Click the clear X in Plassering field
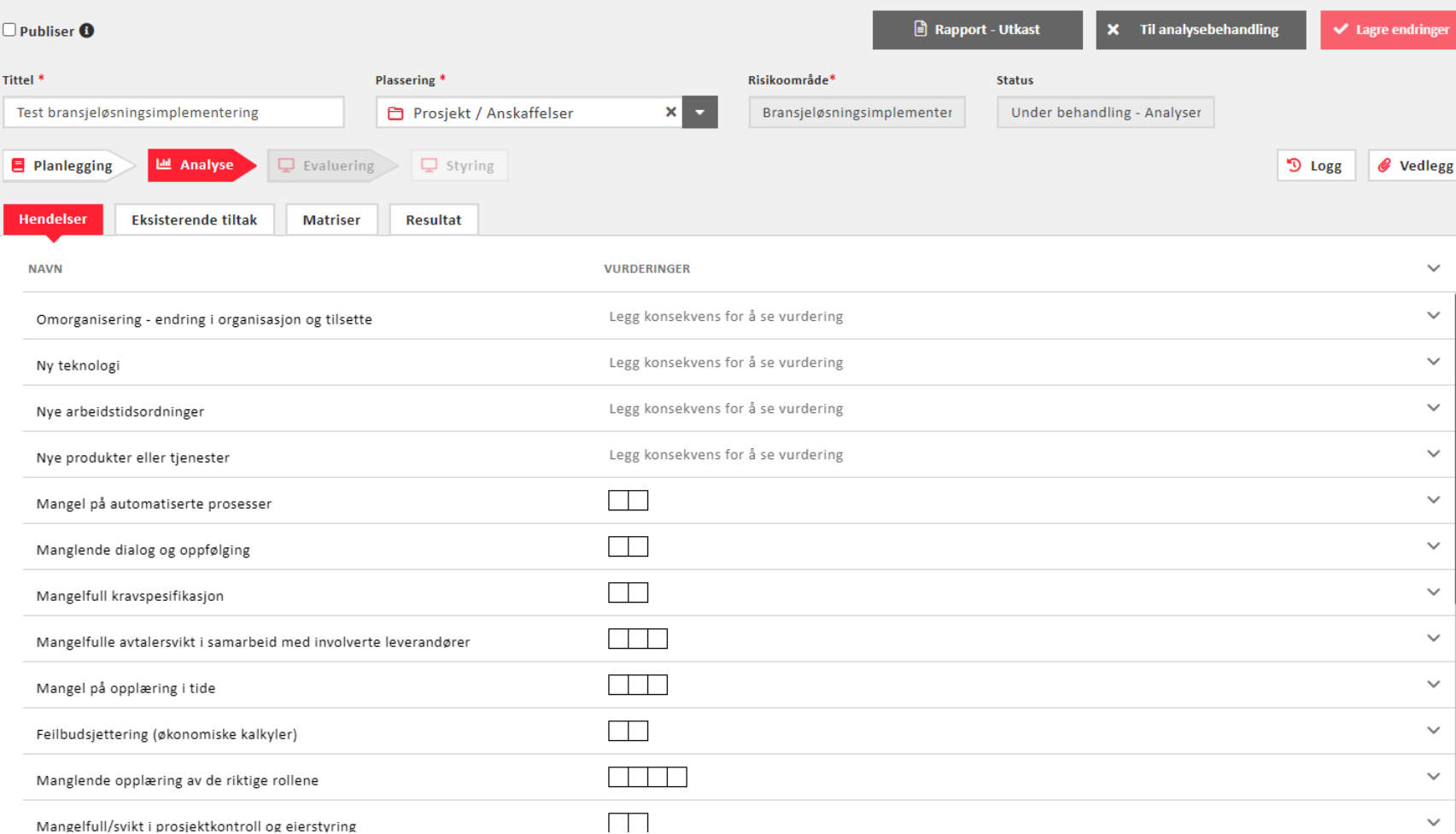 coord(670,112)
